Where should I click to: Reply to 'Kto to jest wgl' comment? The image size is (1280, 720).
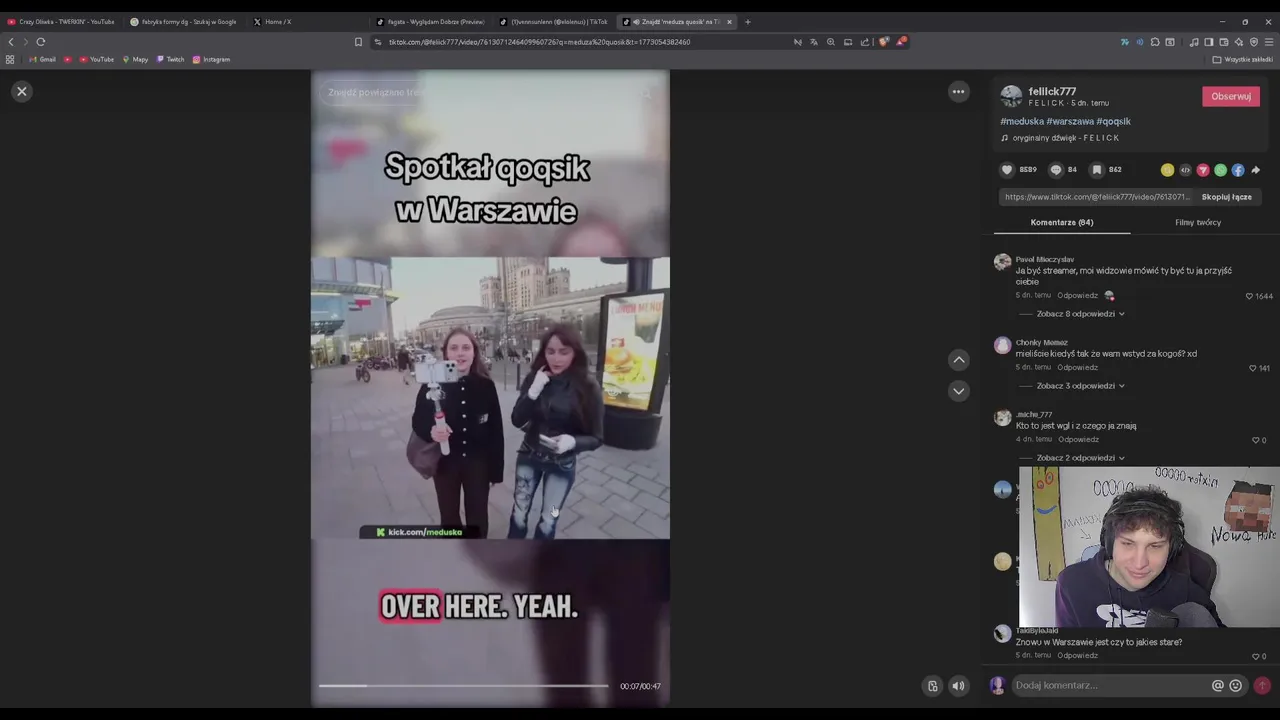tap(1078, 439)
